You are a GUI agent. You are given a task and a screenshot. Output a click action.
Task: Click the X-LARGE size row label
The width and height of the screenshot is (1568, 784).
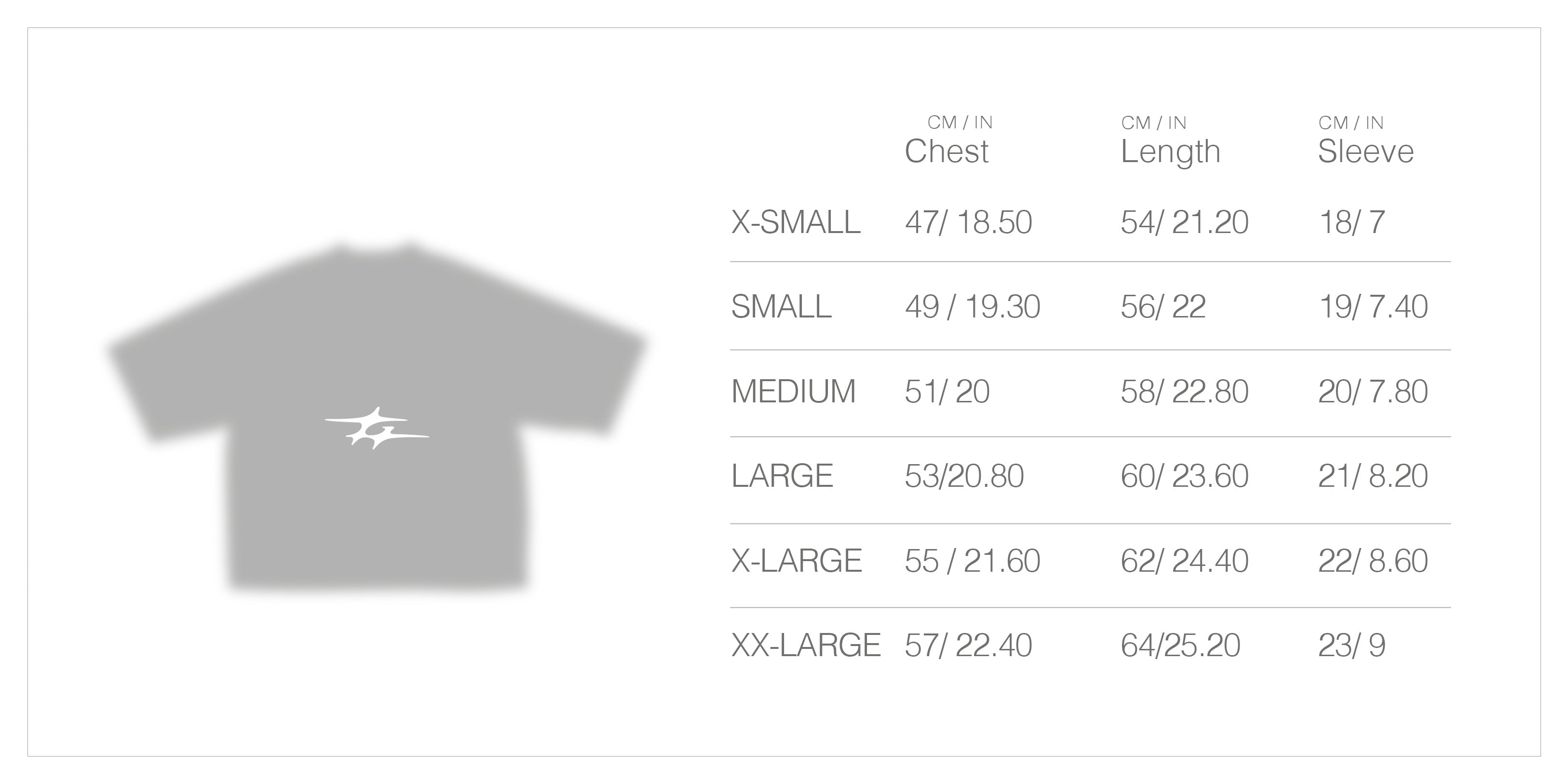pyautogui.click(x=796, y=561)
